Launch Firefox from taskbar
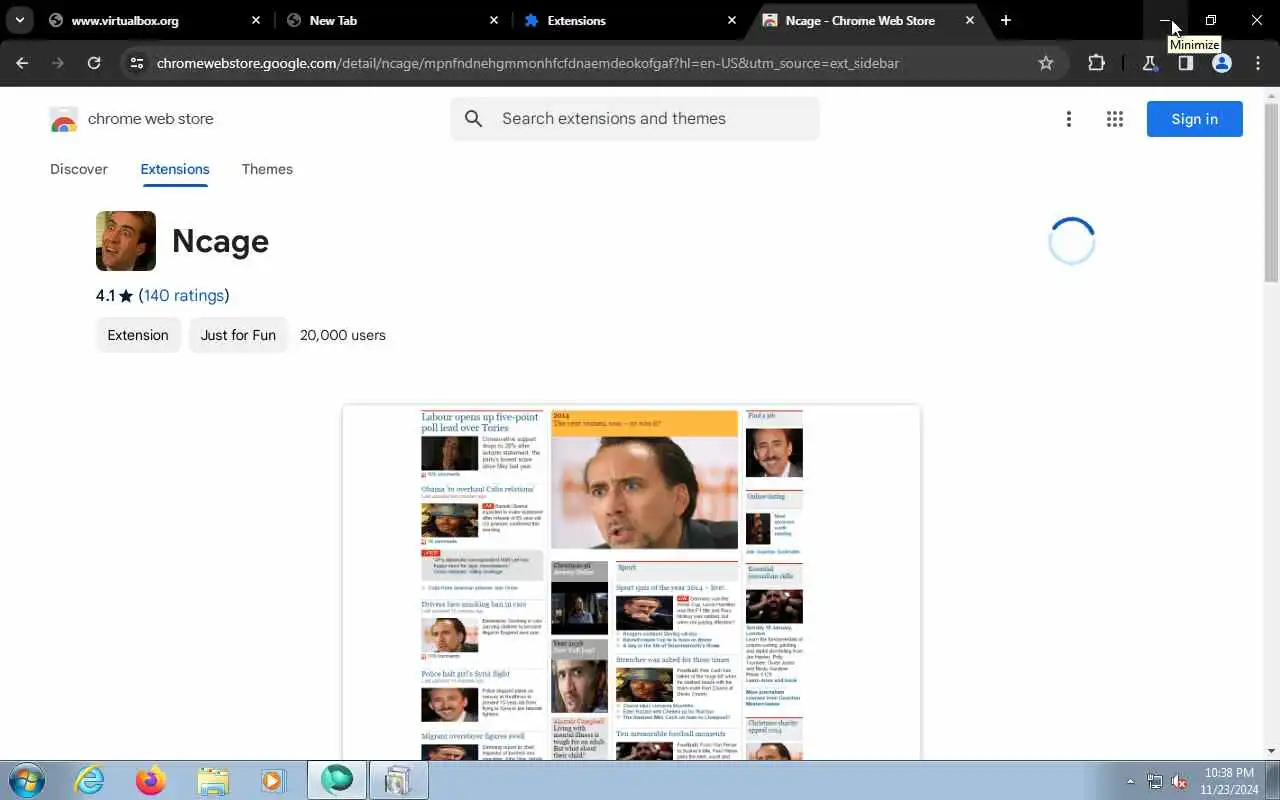This screenshot has width=1280, height=800. (151, 780)
